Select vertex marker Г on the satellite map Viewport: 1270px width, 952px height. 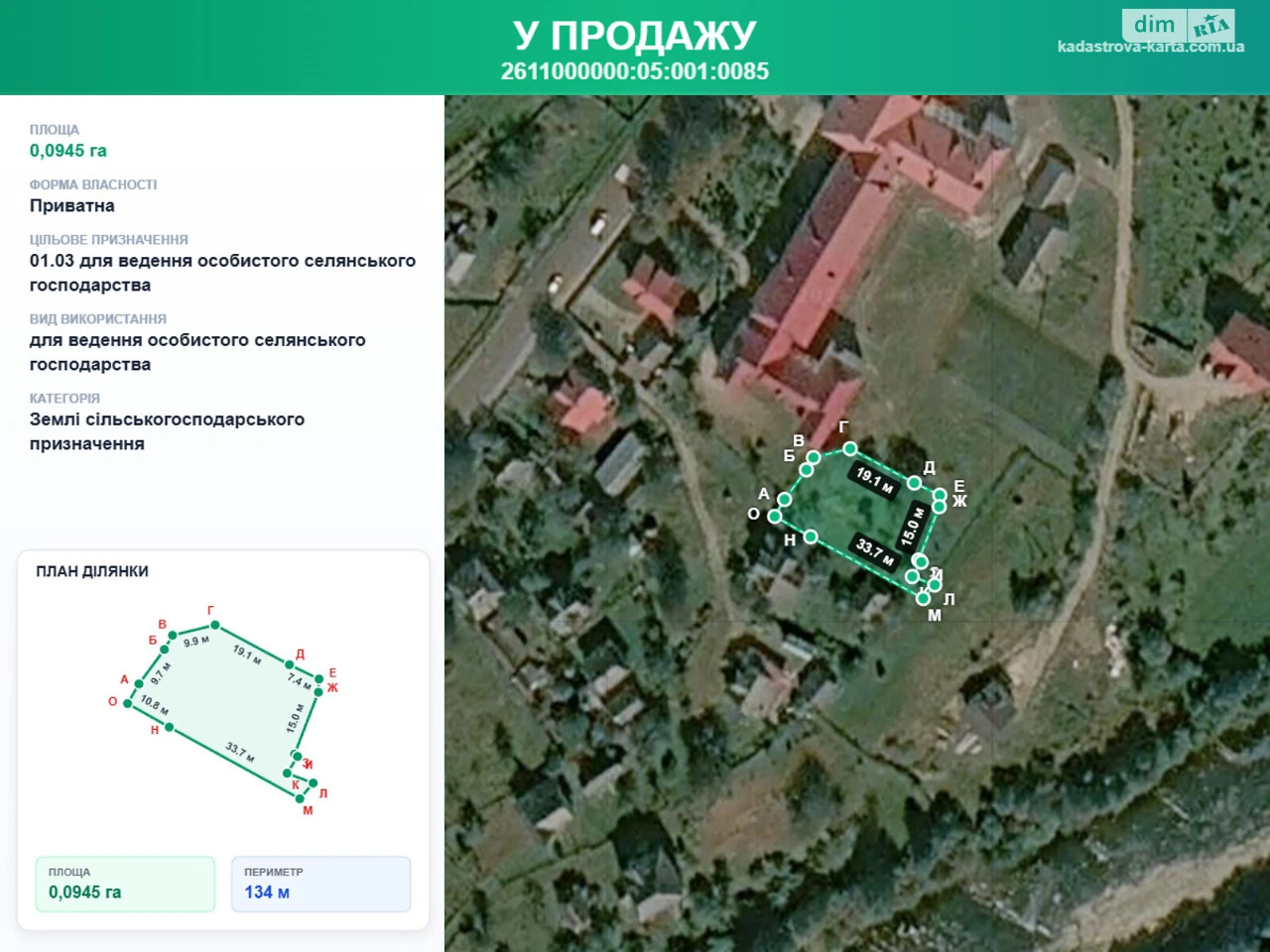(850, 449)
